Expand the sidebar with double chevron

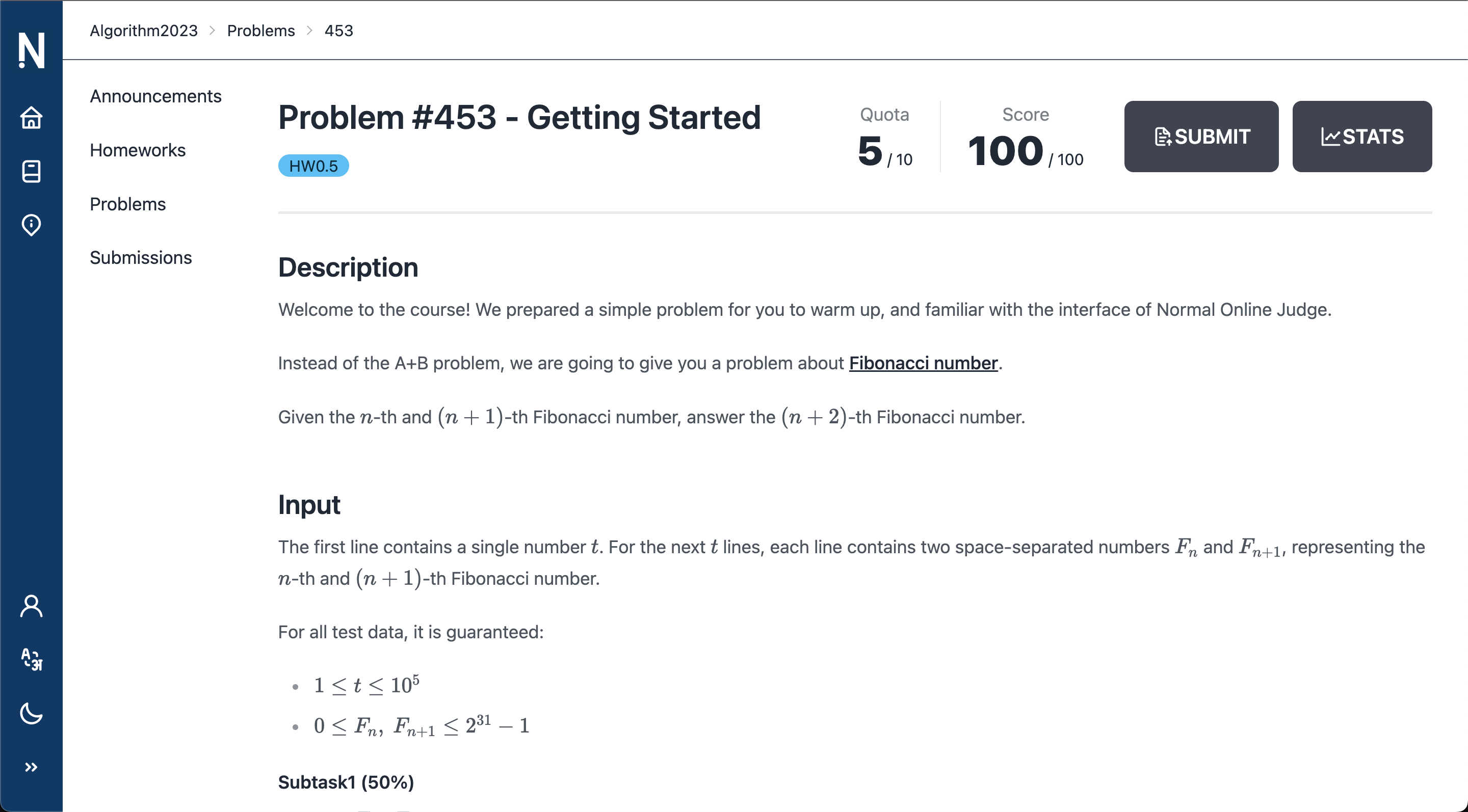pyautogui.click(x=31, y=767)
